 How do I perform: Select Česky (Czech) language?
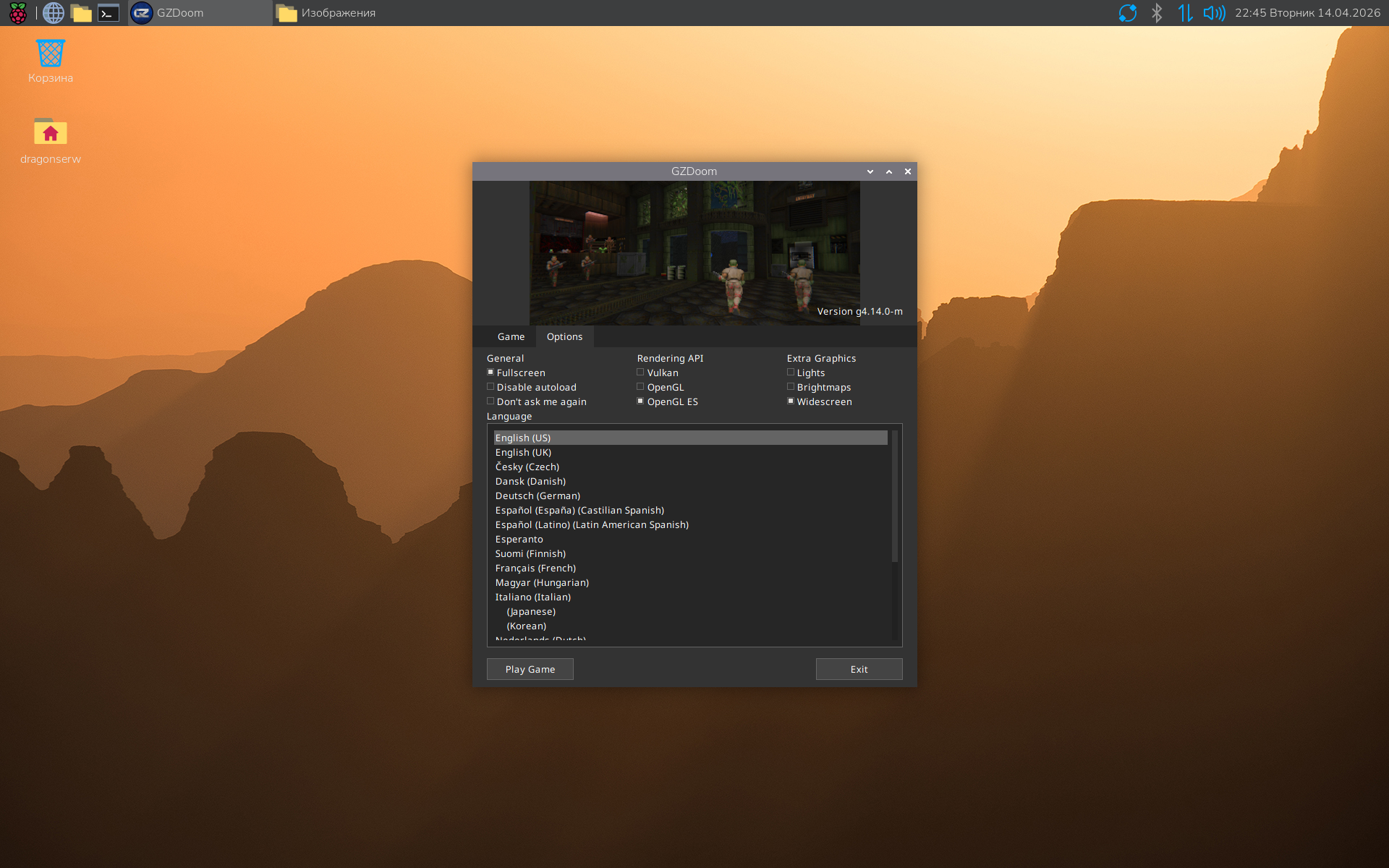[690, 467]
